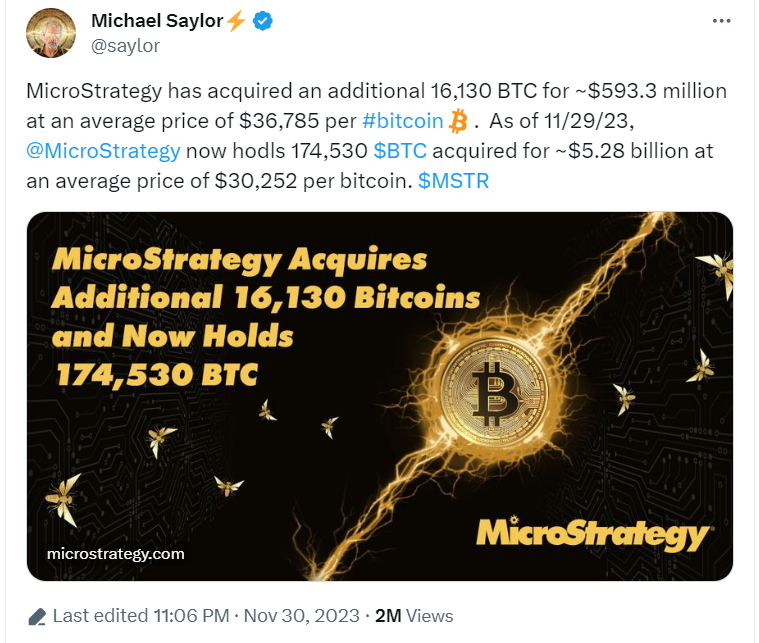Click Michael Saylor's profile avatar
Screen dimensions: 759x643
point(51,33)
